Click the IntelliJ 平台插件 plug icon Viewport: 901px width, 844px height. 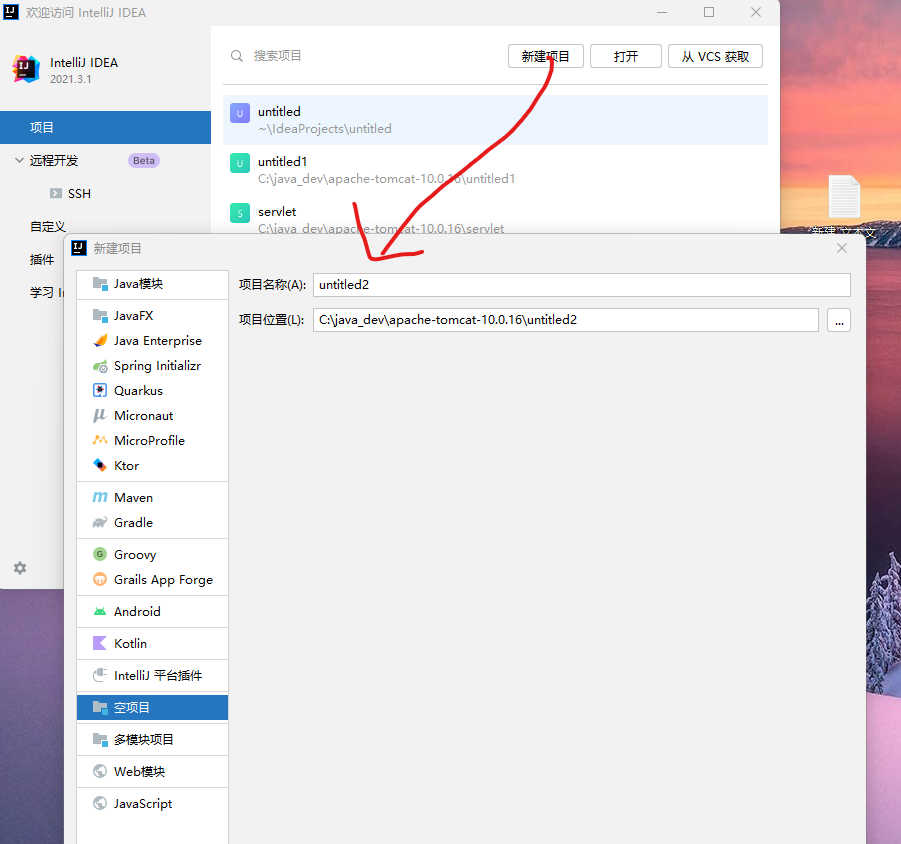coord(100,675)
